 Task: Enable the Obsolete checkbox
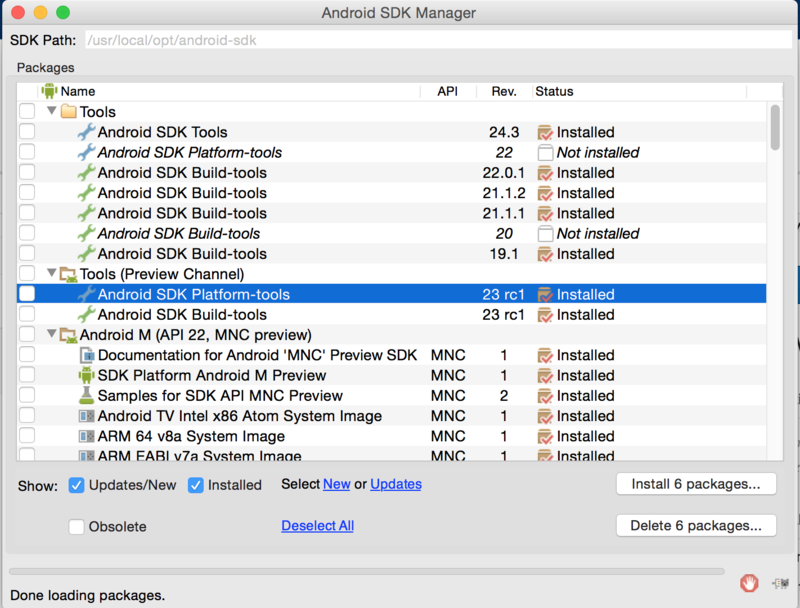coord(76,526)
